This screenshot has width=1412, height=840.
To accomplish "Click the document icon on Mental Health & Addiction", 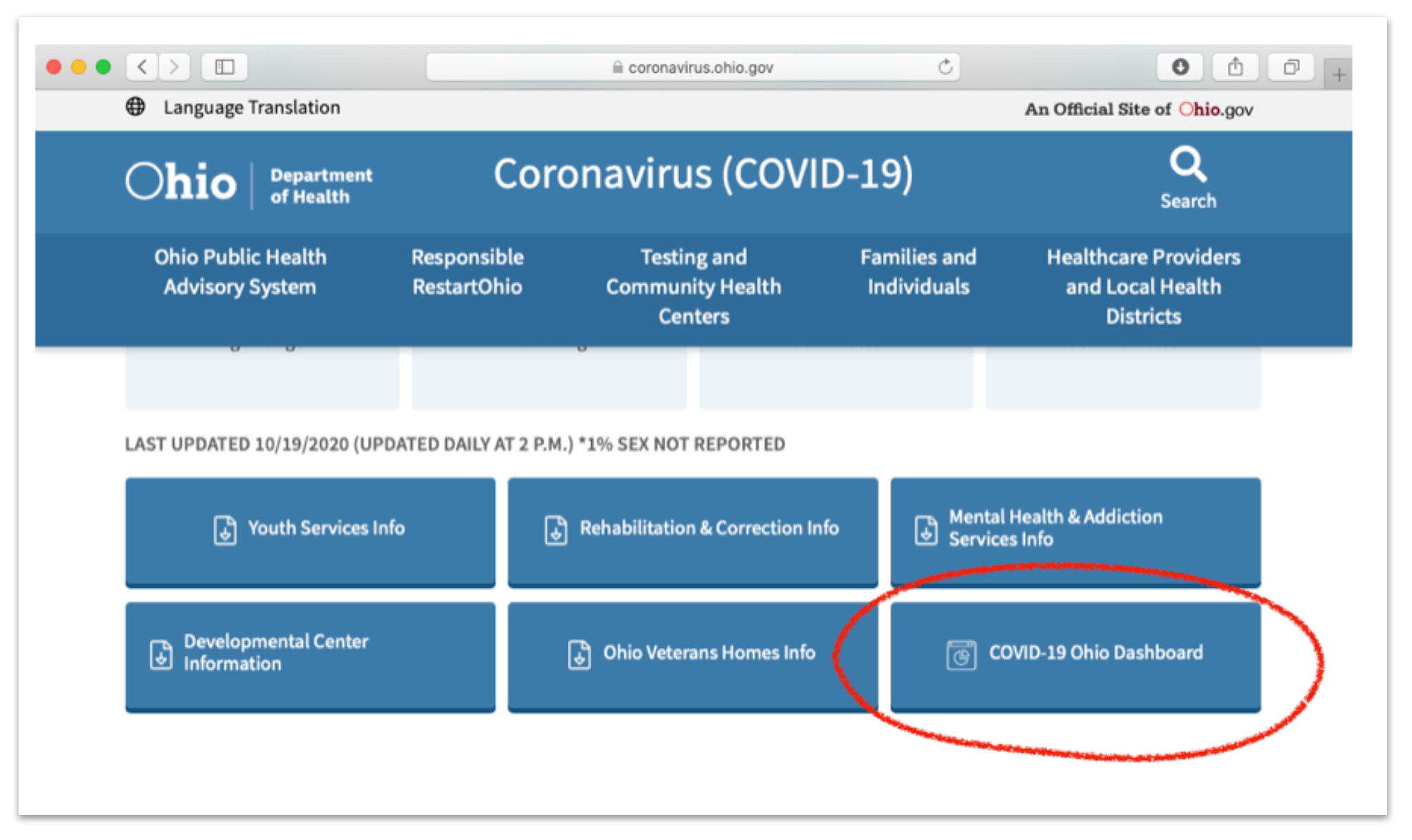I will 926,530.
